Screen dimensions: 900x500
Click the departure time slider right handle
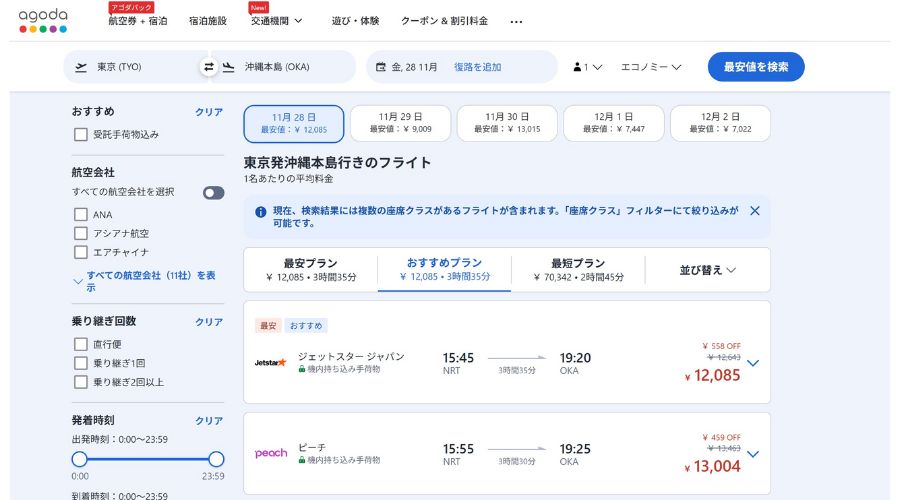click(216, 459)
